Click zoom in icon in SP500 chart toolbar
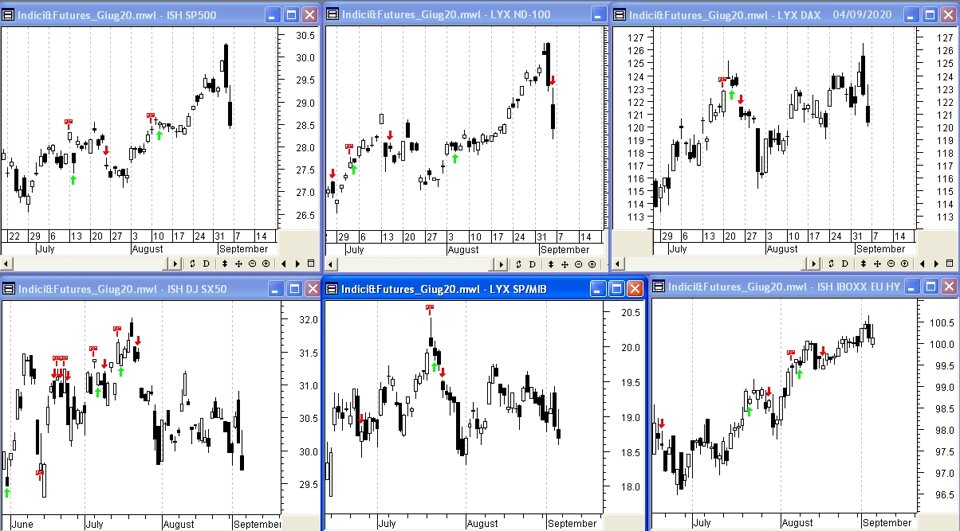The image size is (960, 531). (265, 263)
